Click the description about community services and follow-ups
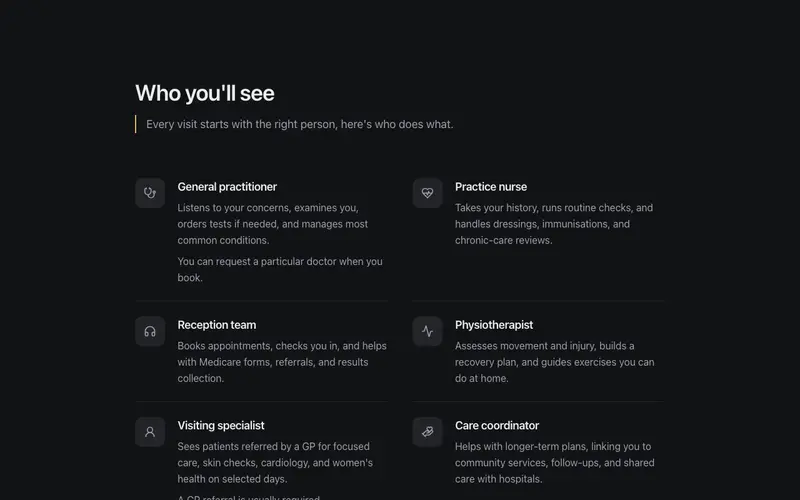The width and height of the screenshot is (800, 500). pos(555,463)
